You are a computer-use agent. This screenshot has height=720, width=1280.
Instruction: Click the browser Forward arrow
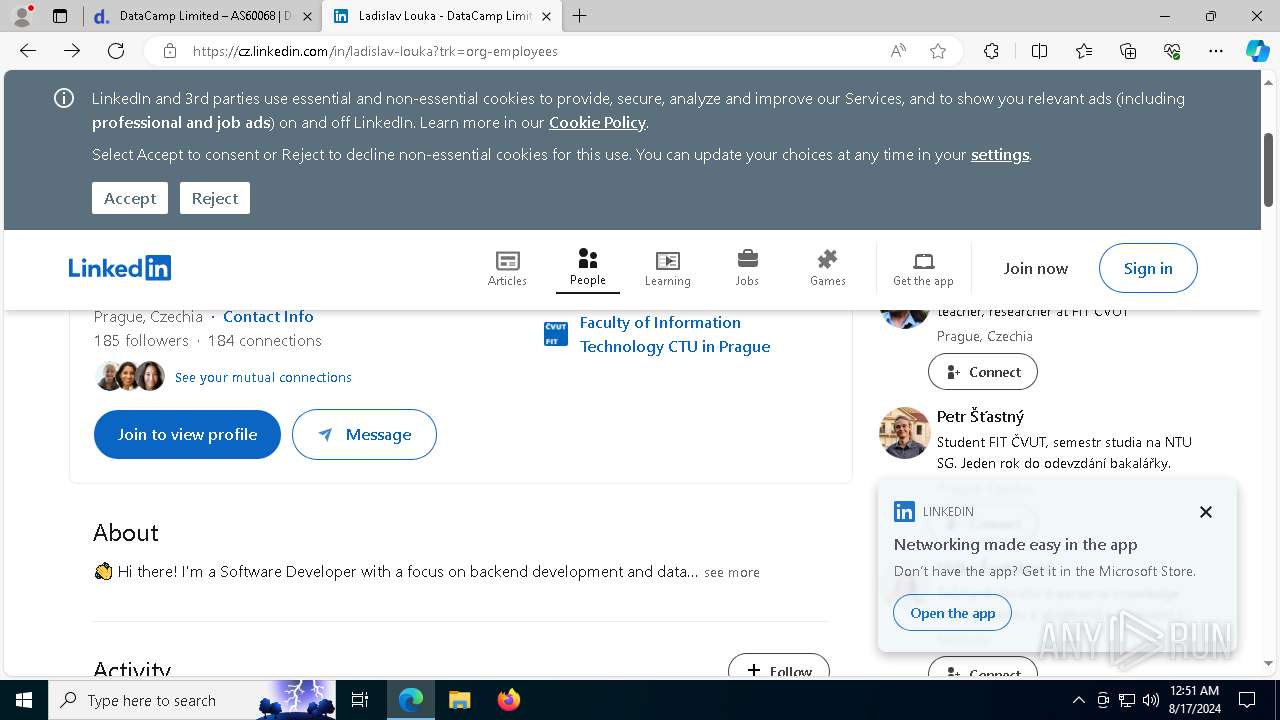pyautogui.click(x=72, y=51)
